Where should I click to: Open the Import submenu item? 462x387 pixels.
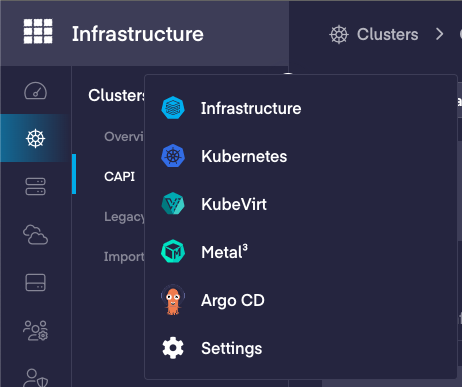[124, 257]
